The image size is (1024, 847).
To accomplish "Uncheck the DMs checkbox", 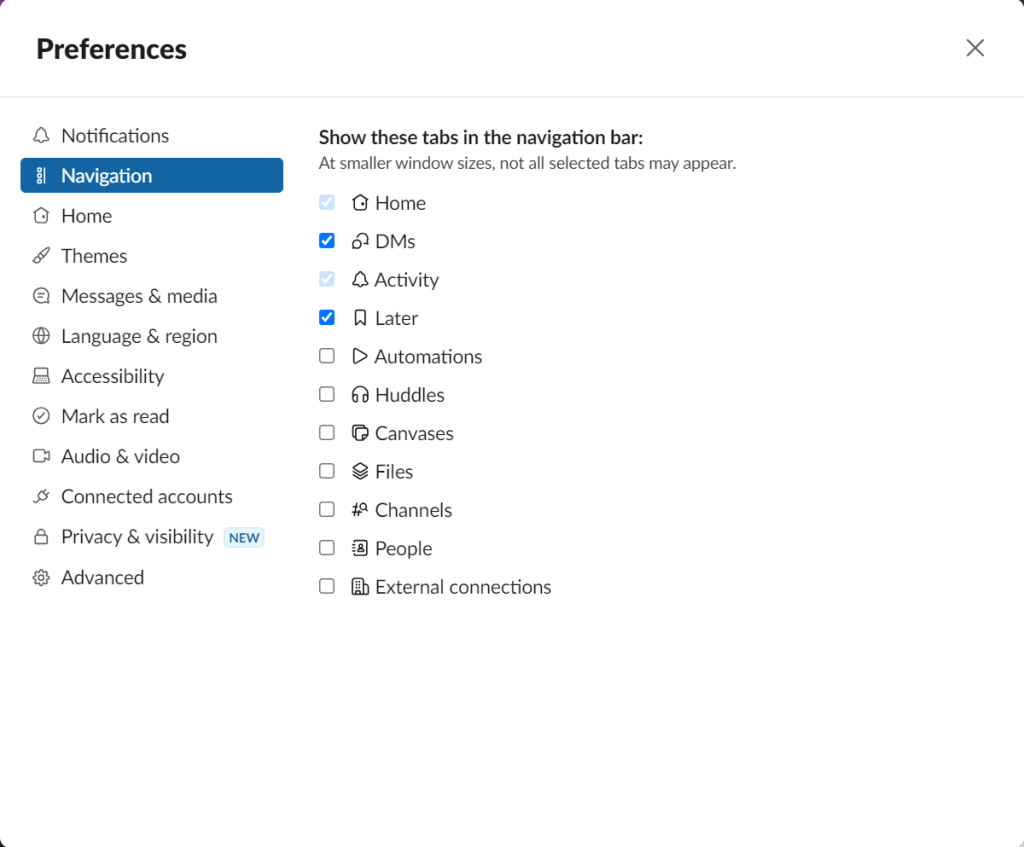I will tap(327, 240).
